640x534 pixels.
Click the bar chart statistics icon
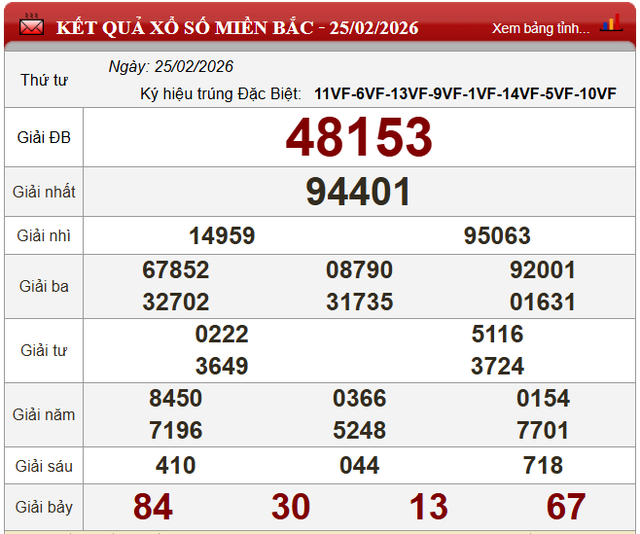(609, 25)
